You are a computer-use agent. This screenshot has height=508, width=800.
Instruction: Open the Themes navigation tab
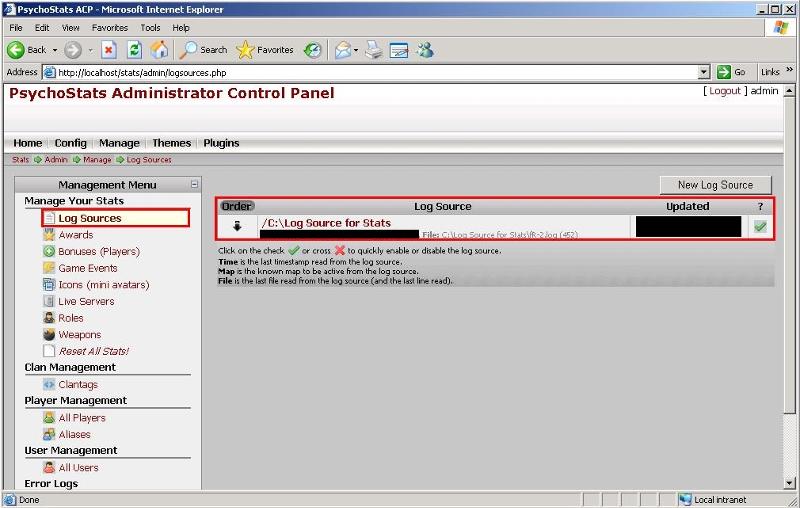(x=171, y=143)
